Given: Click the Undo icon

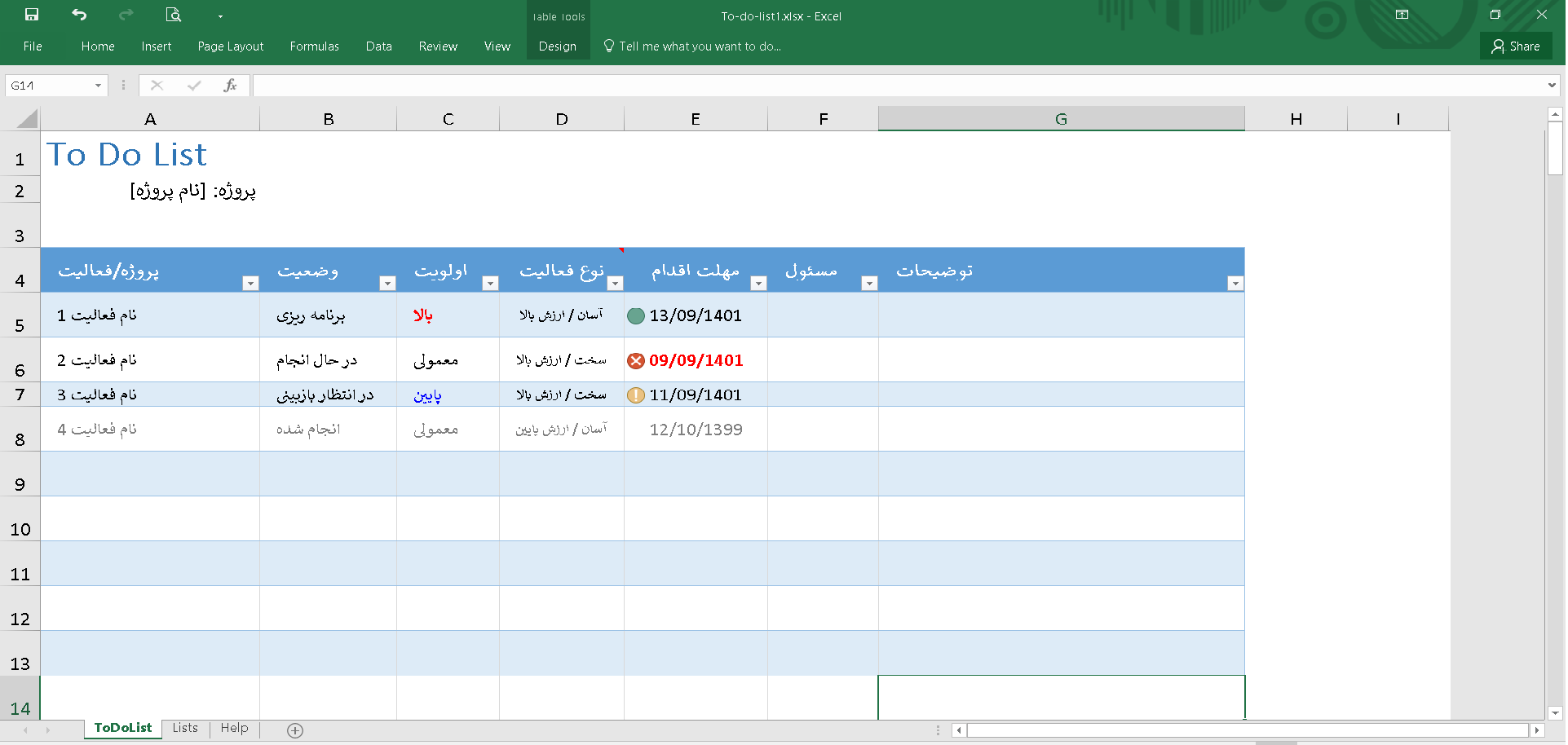Looking at the screenshot, I should pos(78,14).
